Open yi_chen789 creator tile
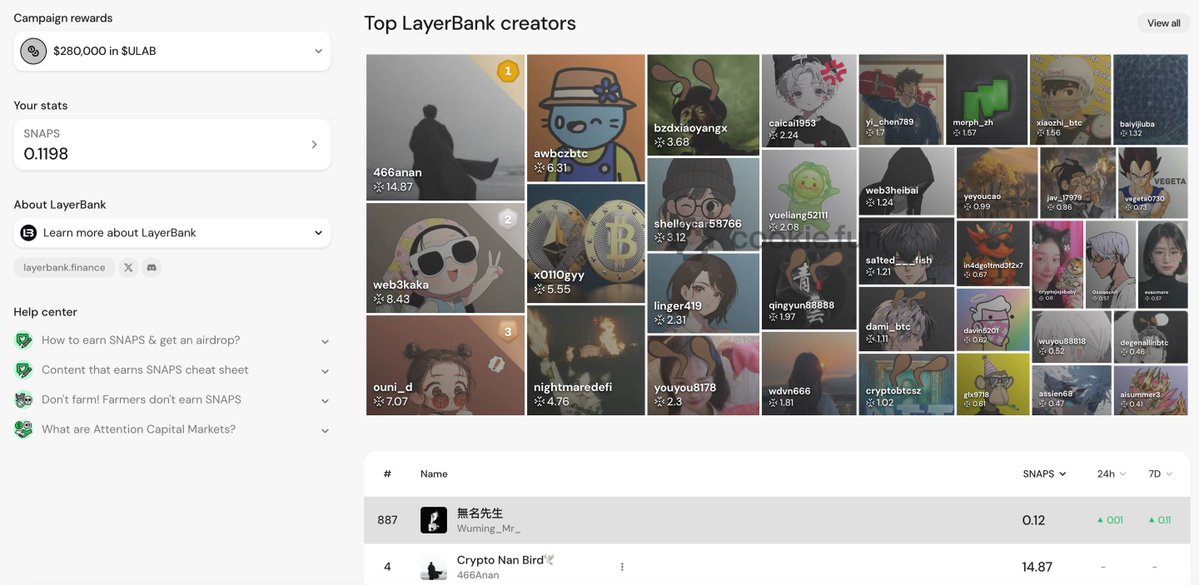 point(901,99)
